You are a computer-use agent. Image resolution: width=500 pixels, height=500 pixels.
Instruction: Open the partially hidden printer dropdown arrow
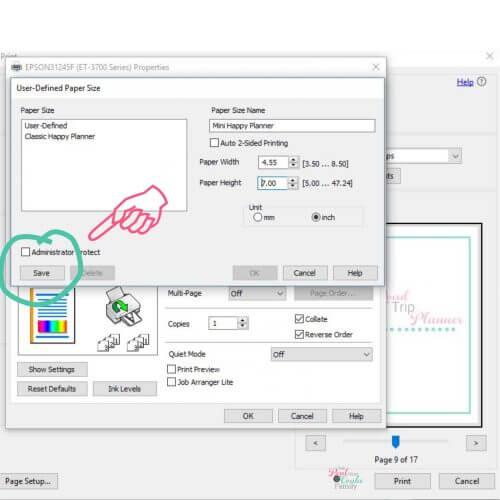[455, 156]
